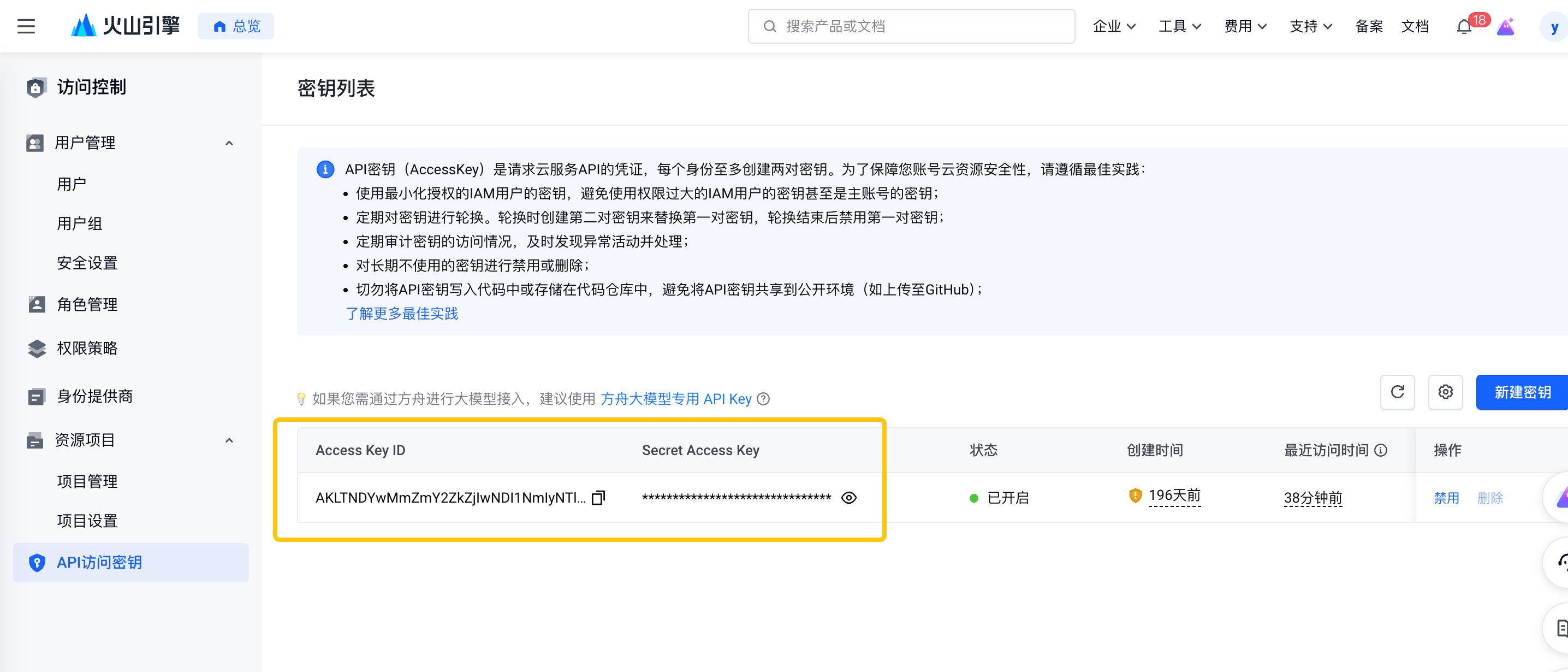This screenshot has height=672, width=1568.
Task: Open the 费用 dropdown menu
Action: pos(1245,26)
